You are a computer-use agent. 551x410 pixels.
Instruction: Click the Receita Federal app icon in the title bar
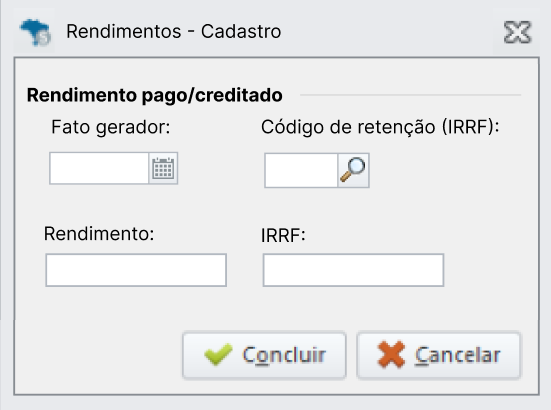pos(35,32)
